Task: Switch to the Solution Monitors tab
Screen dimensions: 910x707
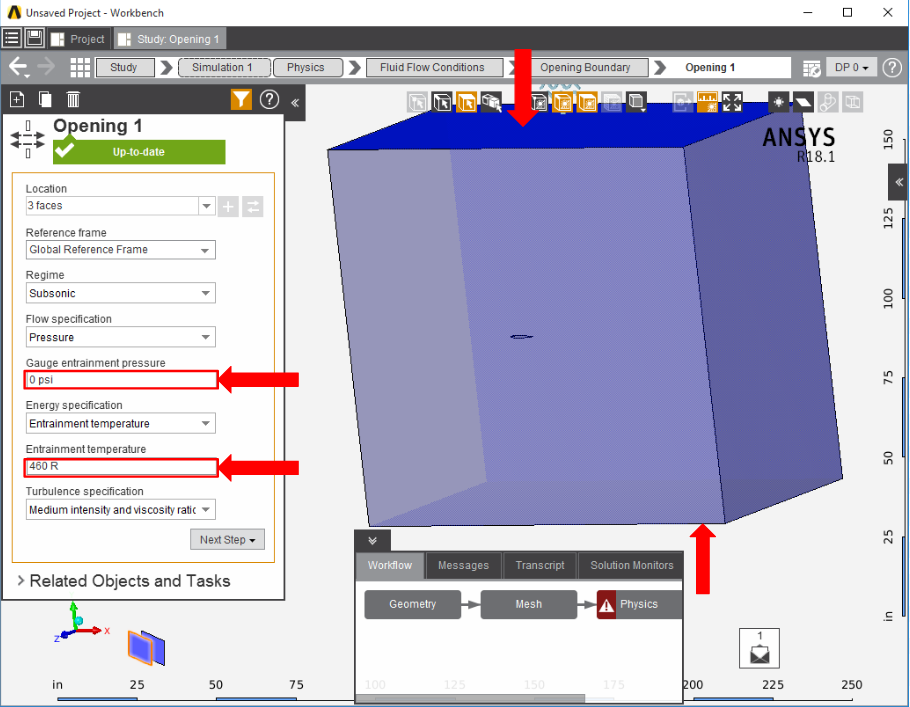Action: click(x=631, y=565)
